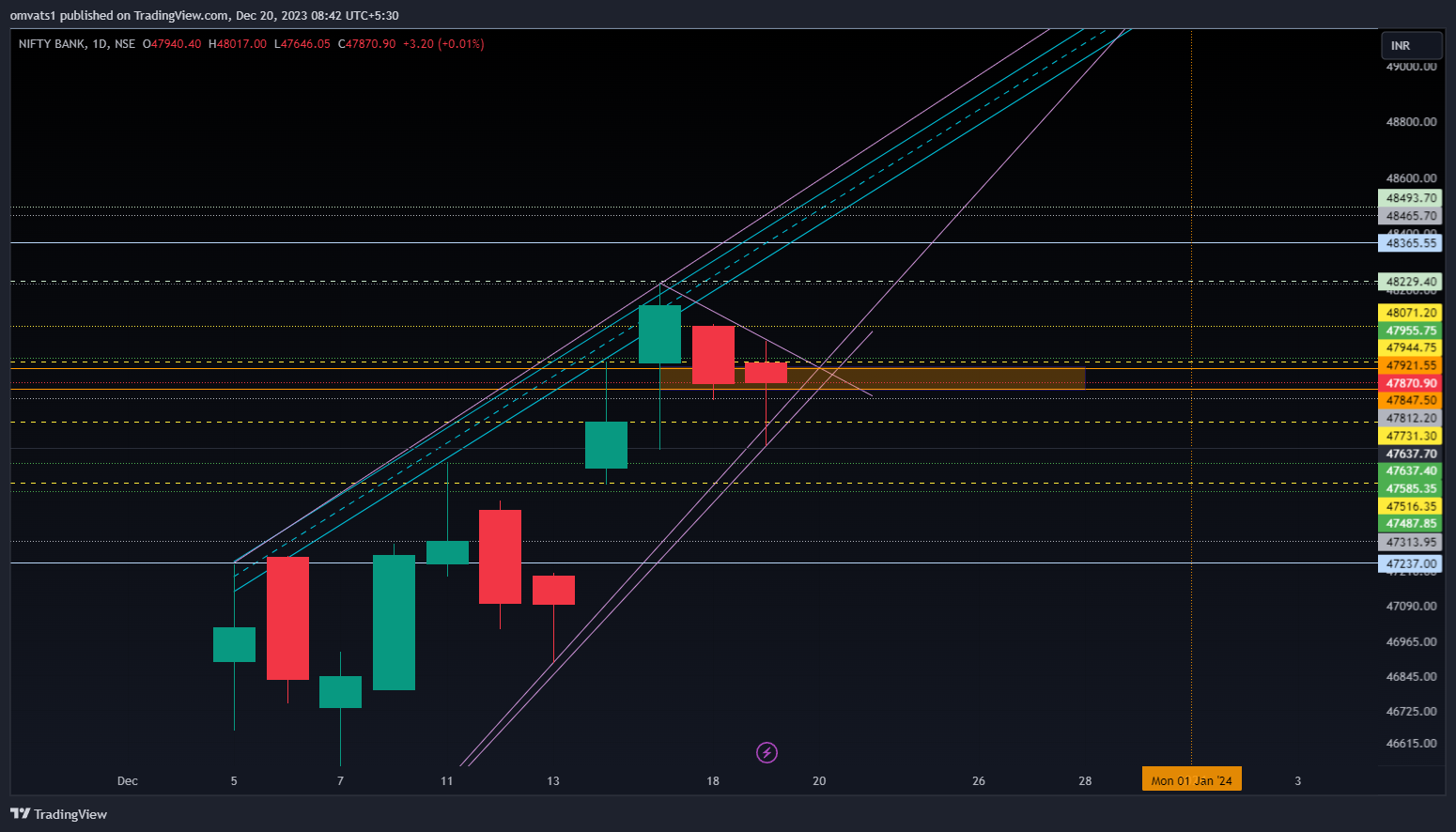Click the 48229.40 price label
This screenshot has height=832, width=1456.
[1411, 282]
